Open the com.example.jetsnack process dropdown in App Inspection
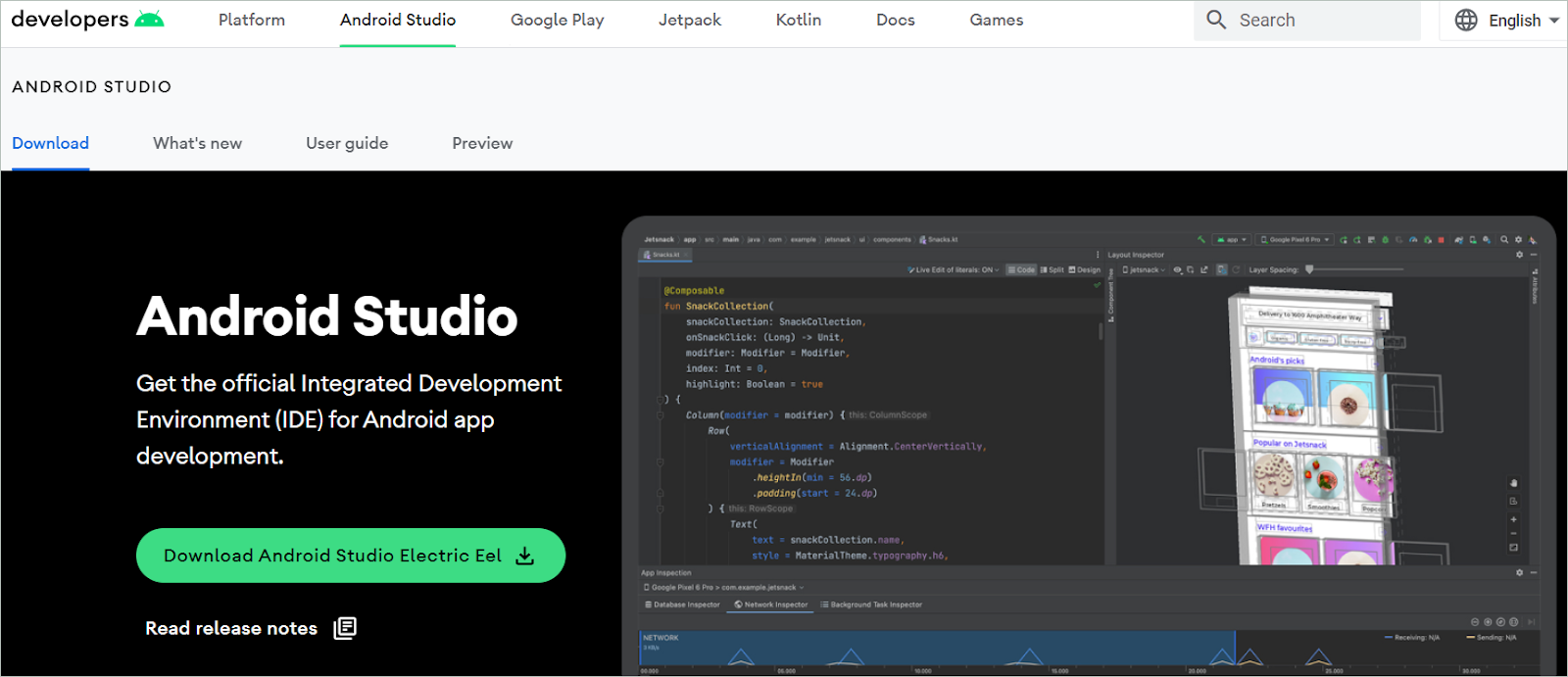 [x=724, y=588]
